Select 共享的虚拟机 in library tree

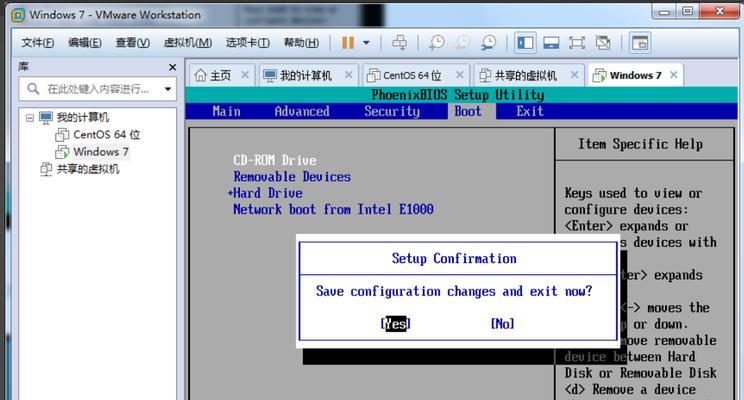(88, 169)
